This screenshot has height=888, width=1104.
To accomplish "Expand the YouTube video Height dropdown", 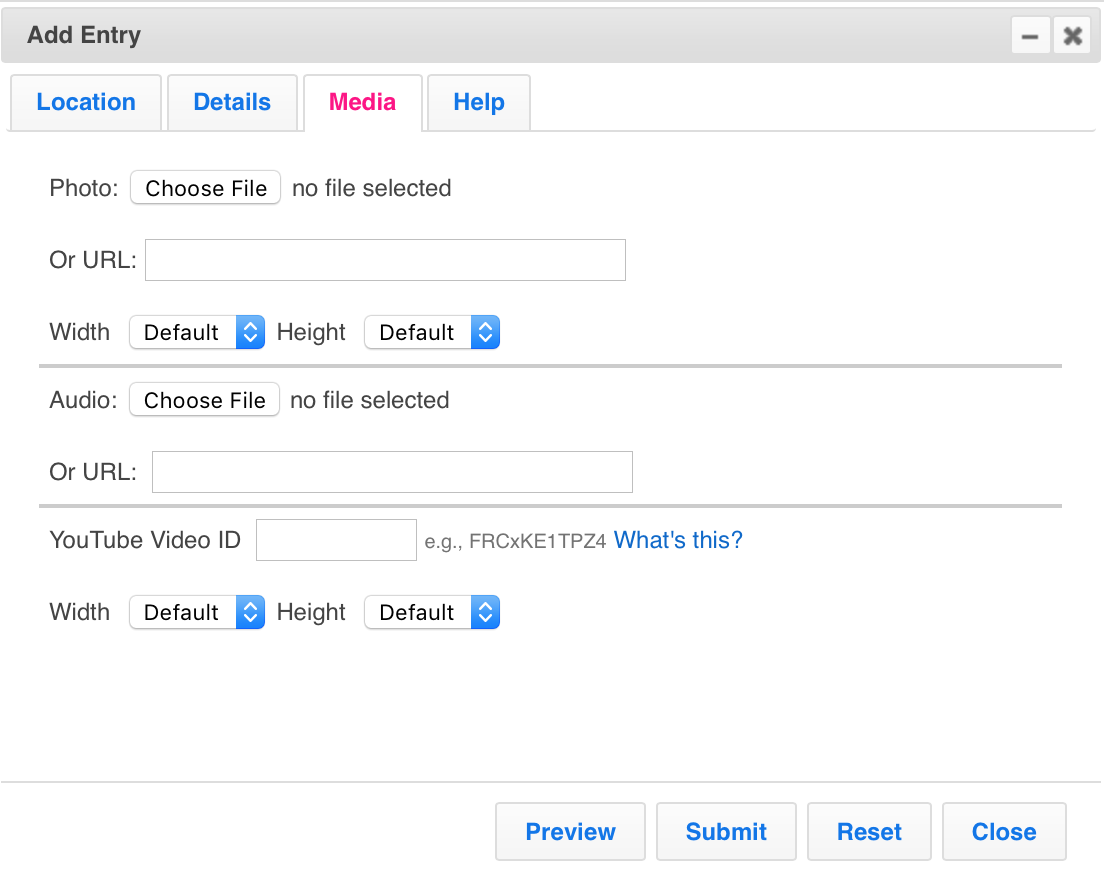I will pos(432,612).
